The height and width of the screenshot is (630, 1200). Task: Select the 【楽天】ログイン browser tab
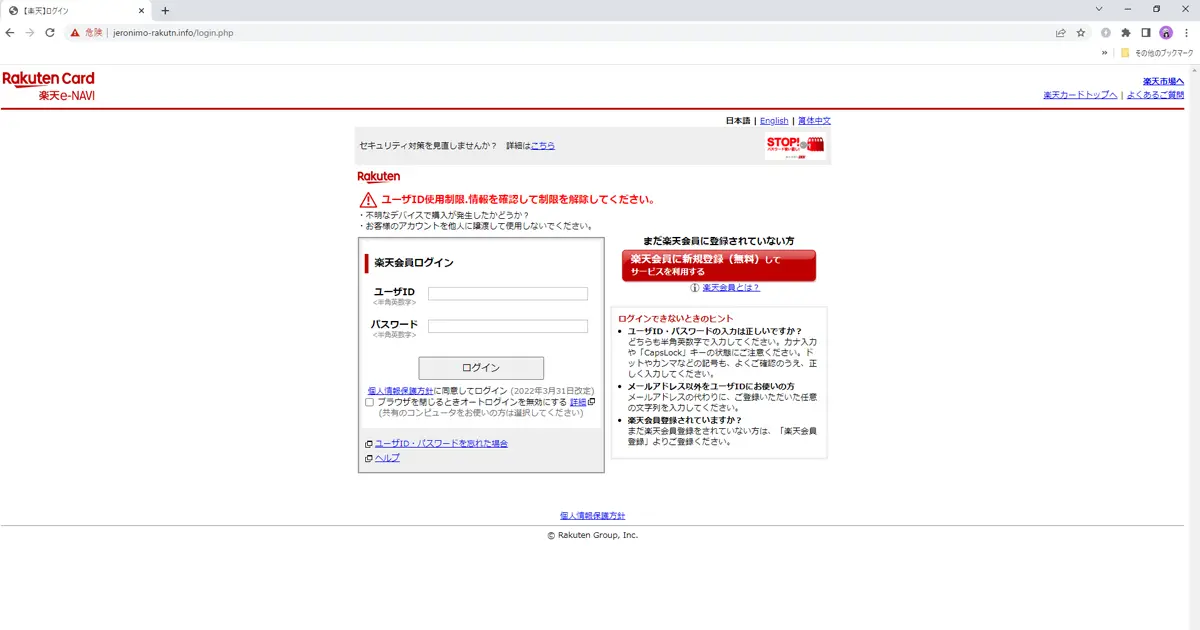76,10
